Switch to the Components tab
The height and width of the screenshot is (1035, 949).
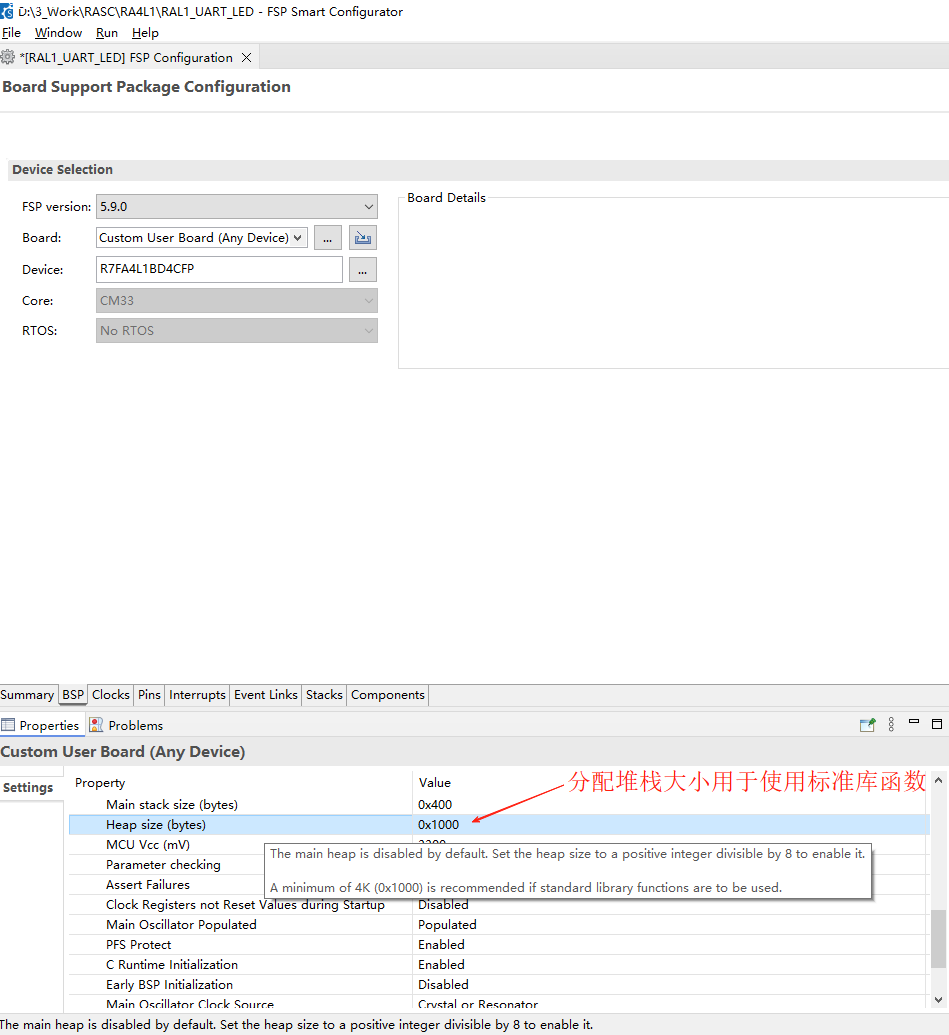(x=388, y=695)
